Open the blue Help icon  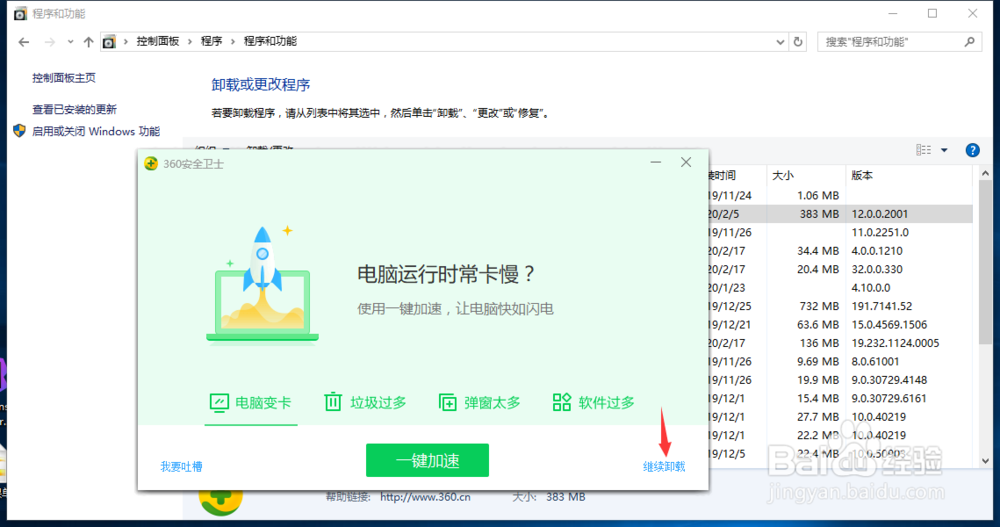coord(973,151)
